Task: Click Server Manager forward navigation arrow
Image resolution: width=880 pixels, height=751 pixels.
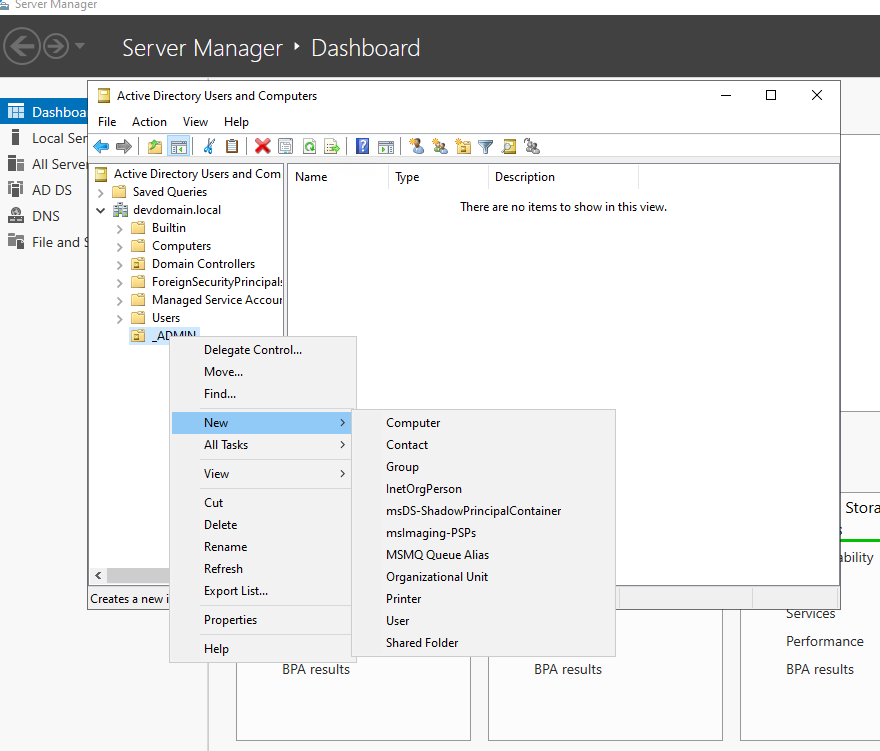Action: [x=56, y=46]
